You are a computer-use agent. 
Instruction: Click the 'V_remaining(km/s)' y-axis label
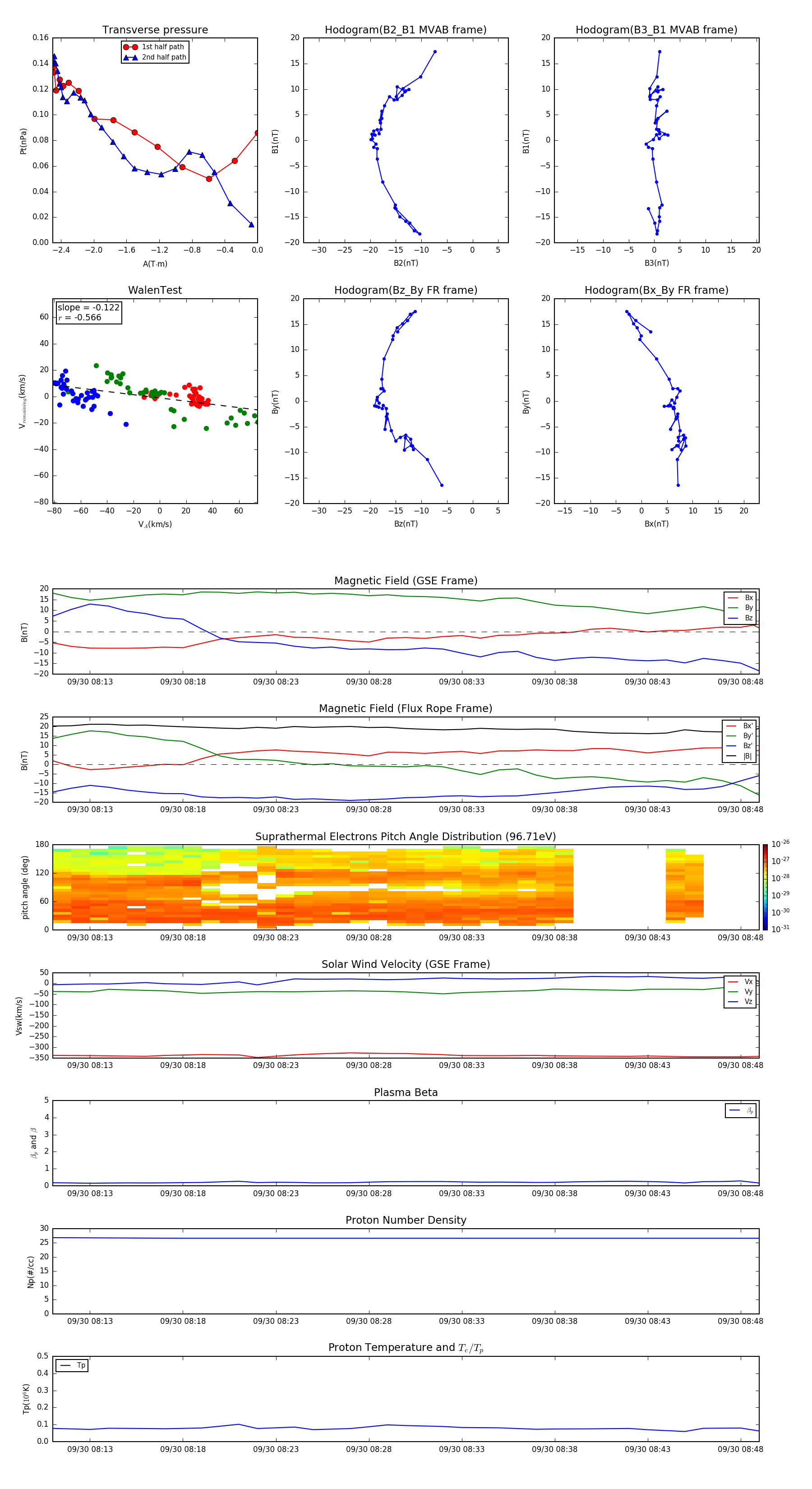pyautogui.click(x=22, y=401)
